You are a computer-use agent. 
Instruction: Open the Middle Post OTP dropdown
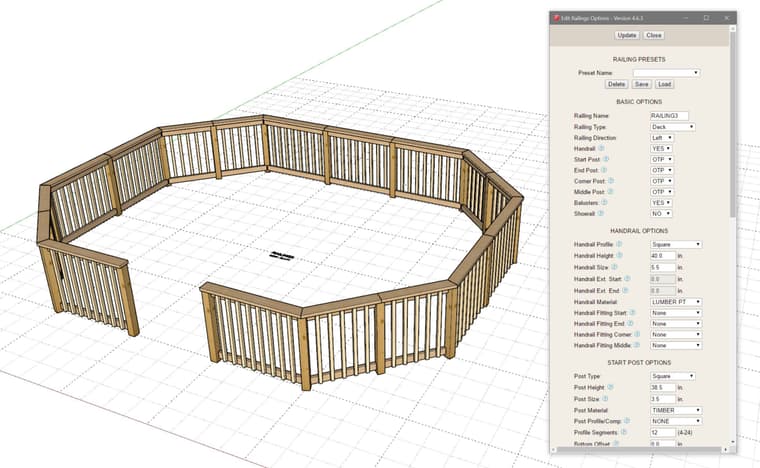click(662, 192)
